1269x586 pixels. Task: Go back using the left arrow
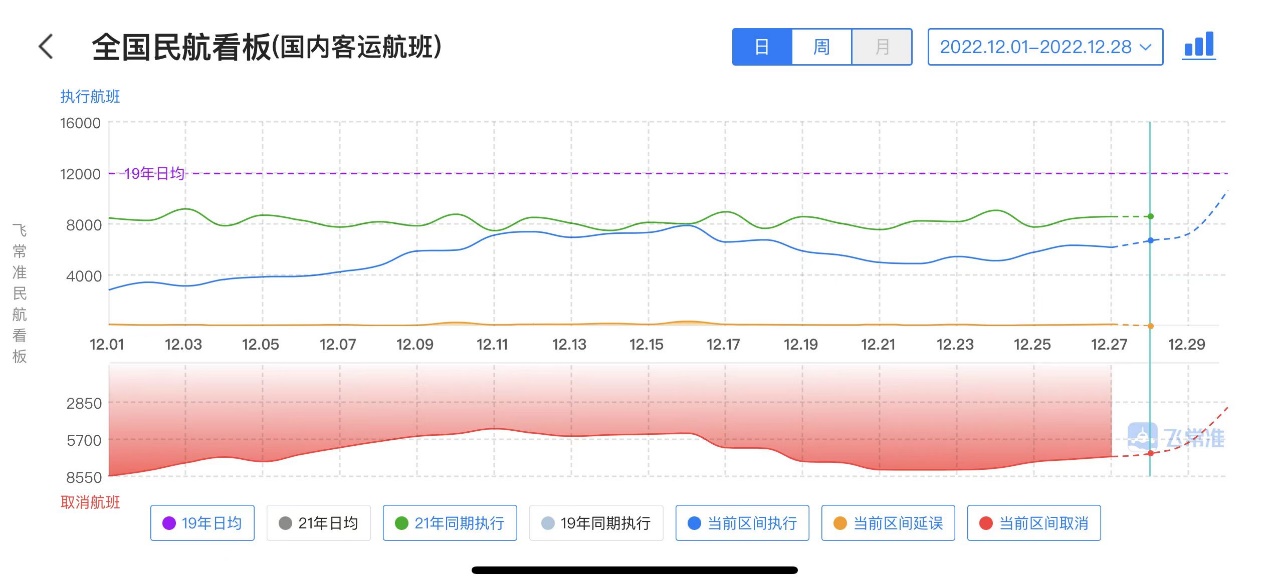point(45,47)
